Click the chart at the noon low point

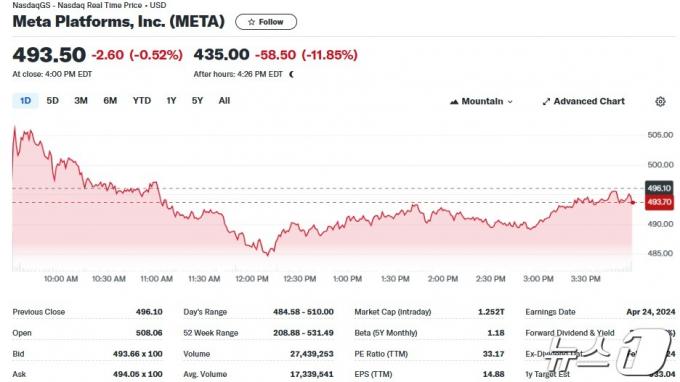coord(268,255)
